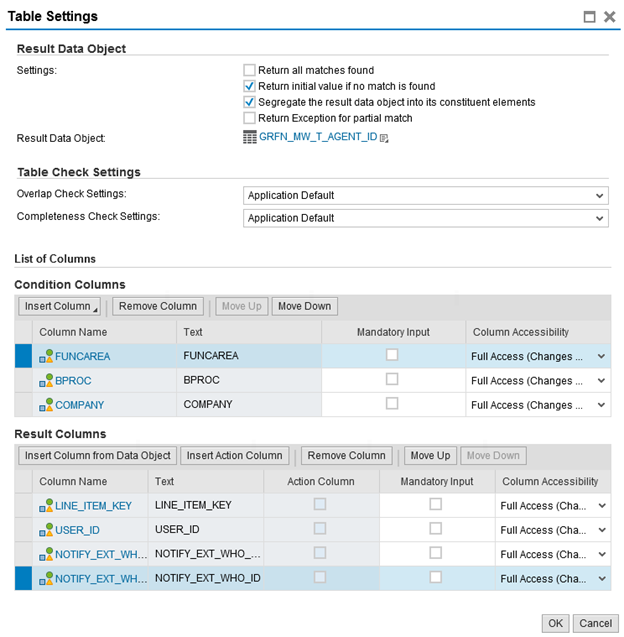The height and width of the screenshot is (637, 624).
Task: Select the COMPANY row selector cell
Action: coord(23,405)
